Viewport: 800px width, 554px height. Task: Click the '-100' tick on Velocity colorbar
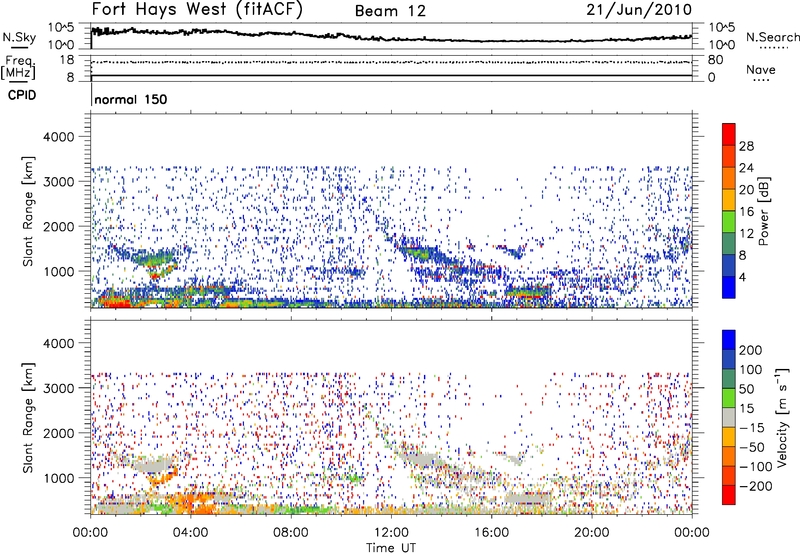(756, 467)
